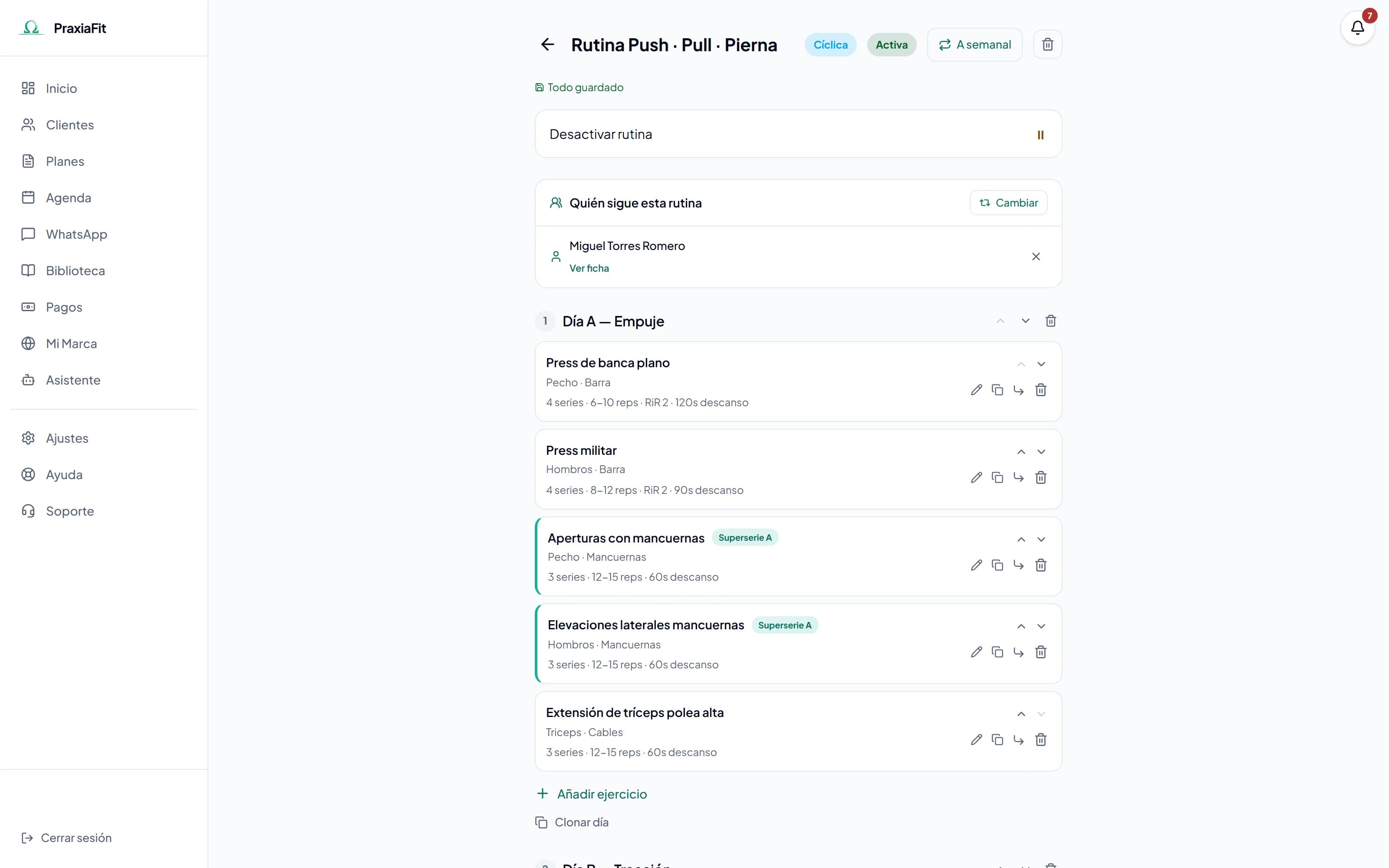Viewport: 1389px width, 868px height.
Task: Click Añadir ejercicio
Action: (x=592, y=795)
